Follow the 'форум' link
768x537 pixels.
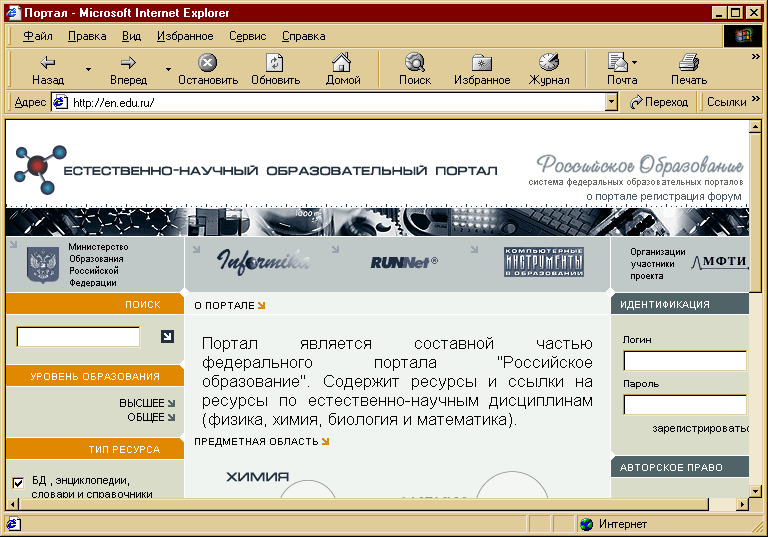pyautogui.click(x=724, y=196)
